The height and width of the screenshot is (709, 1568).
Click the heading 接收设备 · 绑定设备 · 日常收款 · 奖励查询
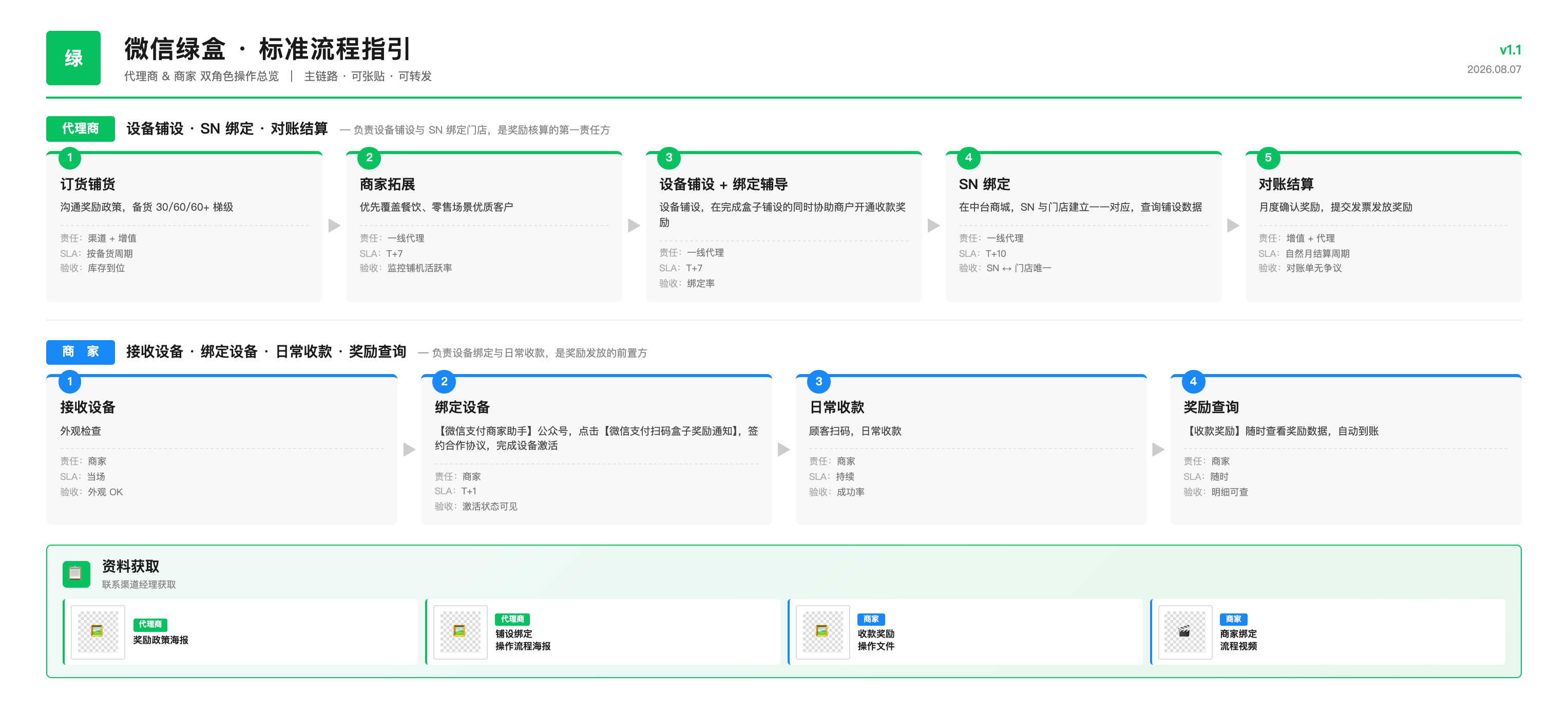[266, 351]
